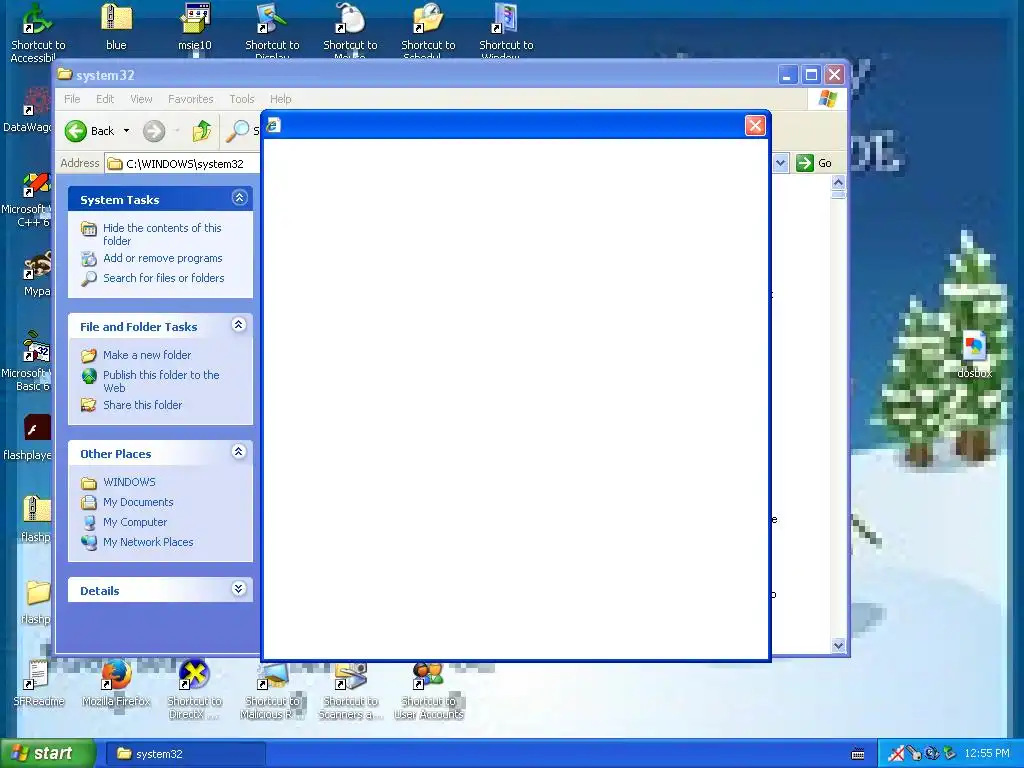The width and height of the screenshot is (1024, 768).
Task: Open the Back history dropdown arrow
Action: pos(126,131)
